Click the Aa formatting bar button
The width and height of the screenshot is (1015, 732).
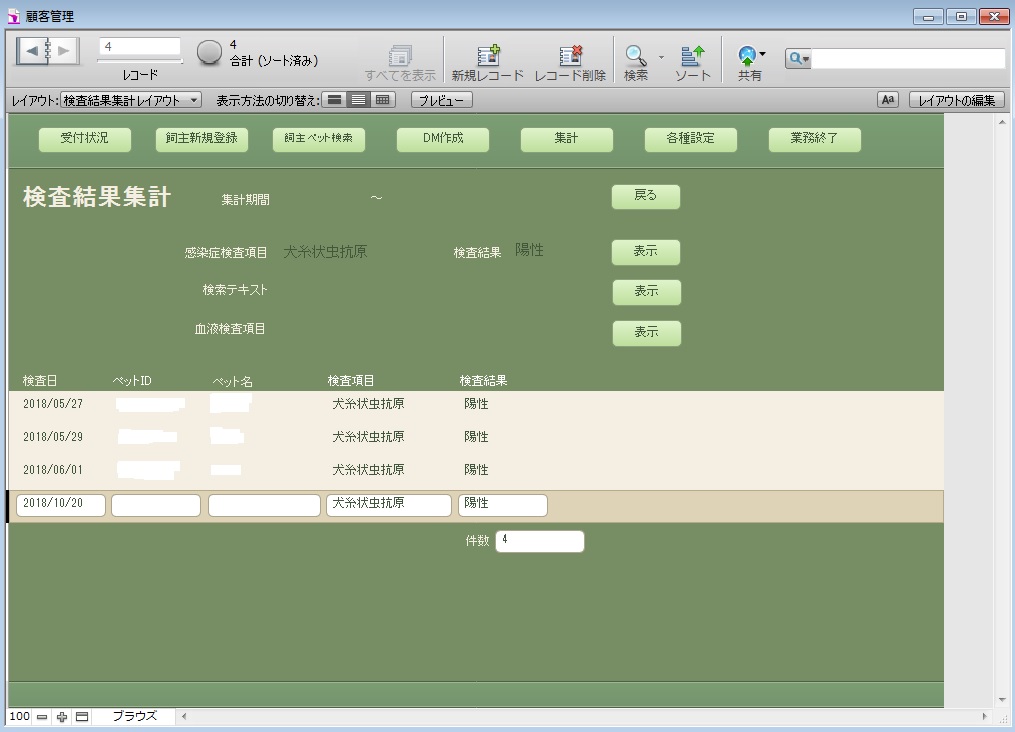(x=888, y=100)
